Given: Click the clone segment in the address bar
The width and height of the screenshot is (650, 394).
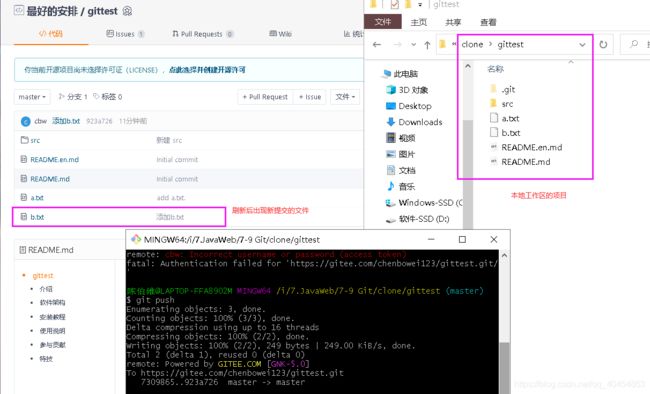Looking at the screenshot, I should pyautogui.click(x=472, y=44).
